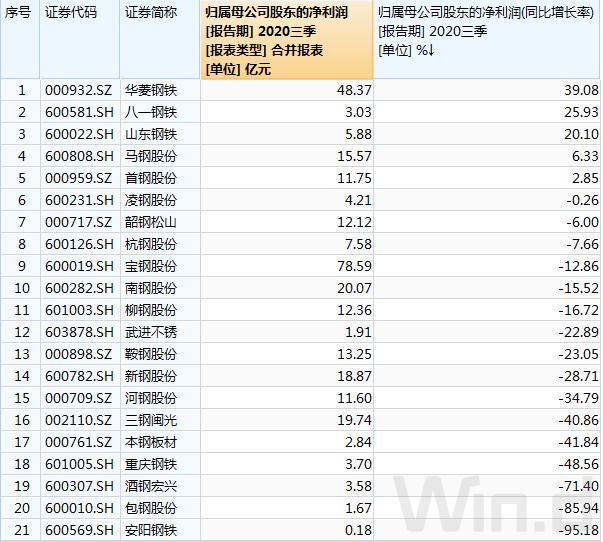Click net profit value 18.87
This screenshot has height=542, width=603.
click(x=355, y=376)
